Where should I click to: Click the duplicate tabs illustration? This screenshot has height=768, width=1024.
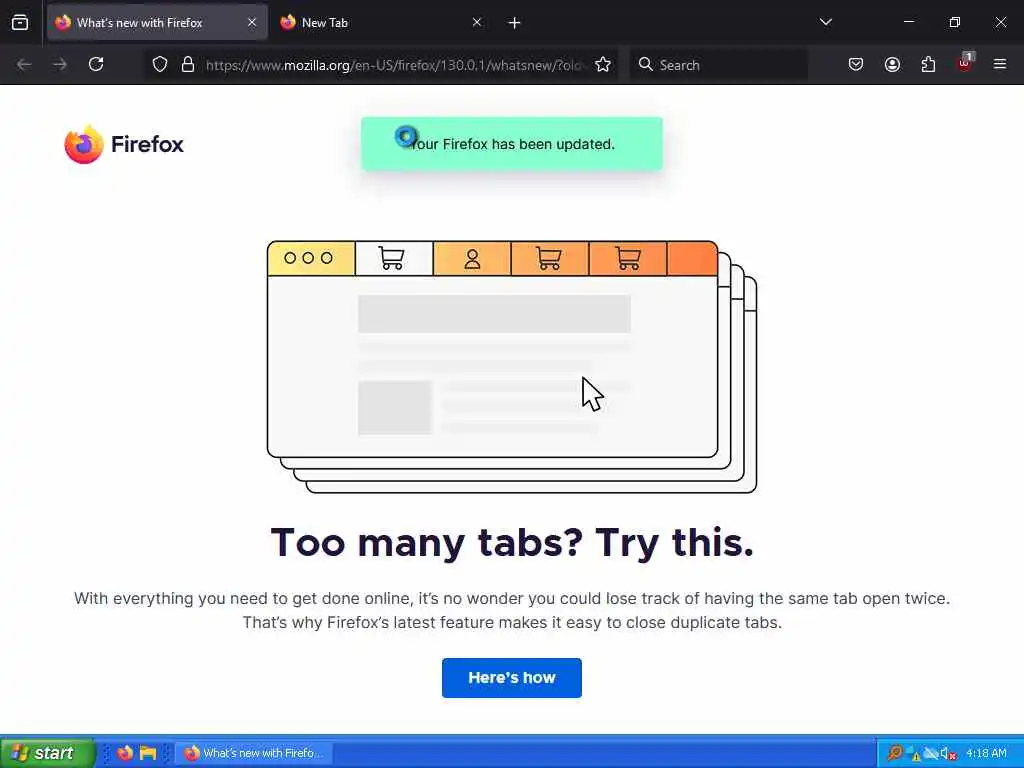click(x=512, y=366)
